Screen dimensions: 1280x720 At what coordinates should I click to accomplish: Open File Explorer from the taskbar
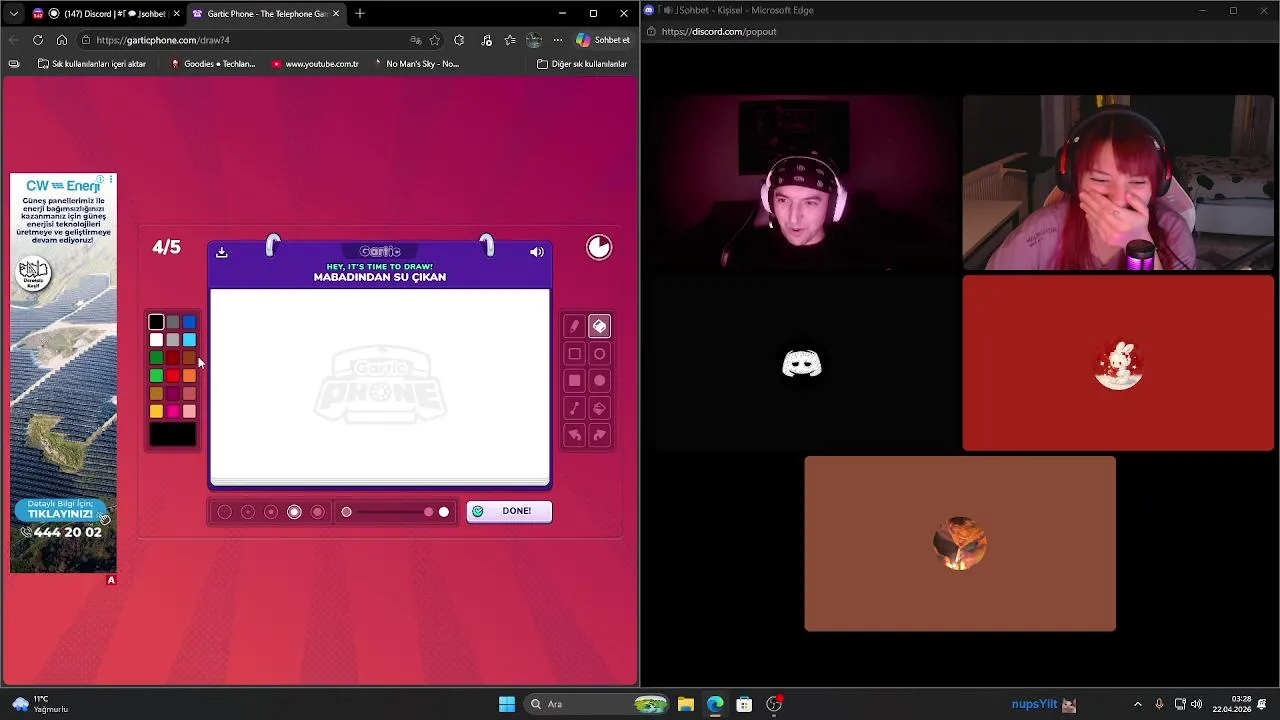point(685,704)
